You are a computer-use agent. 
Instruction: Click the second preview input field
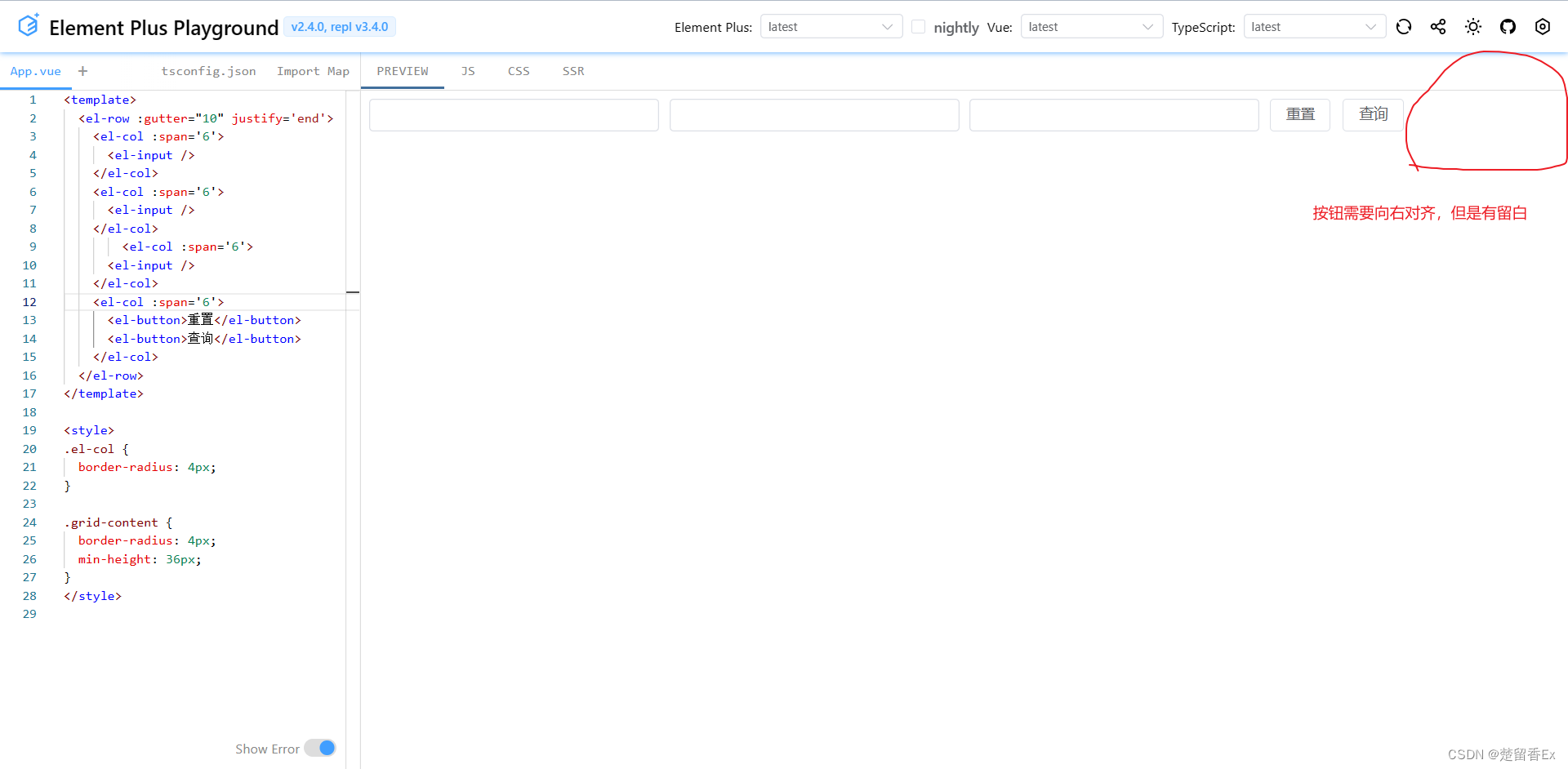click(814, 115)
